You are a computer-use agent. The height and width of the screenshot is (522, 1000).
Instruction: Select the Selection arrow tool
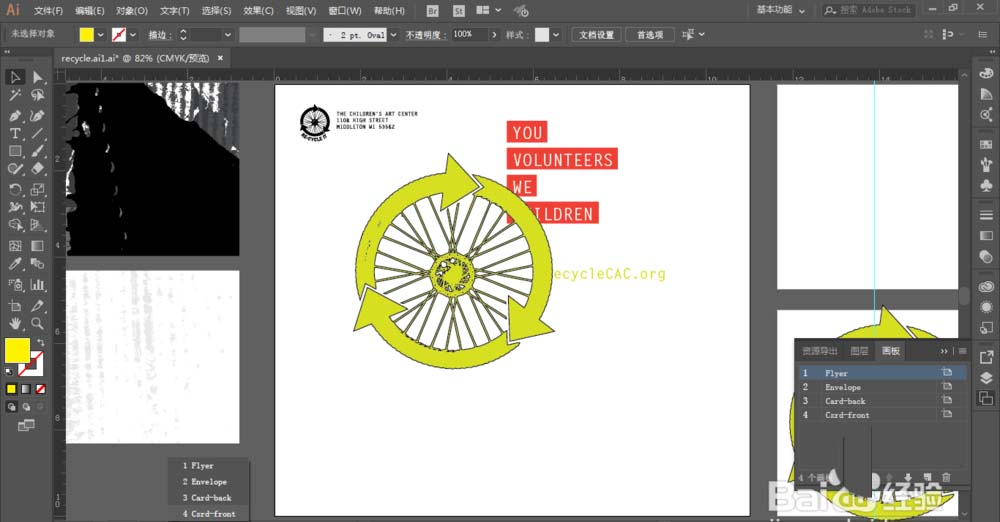(16, 77)
